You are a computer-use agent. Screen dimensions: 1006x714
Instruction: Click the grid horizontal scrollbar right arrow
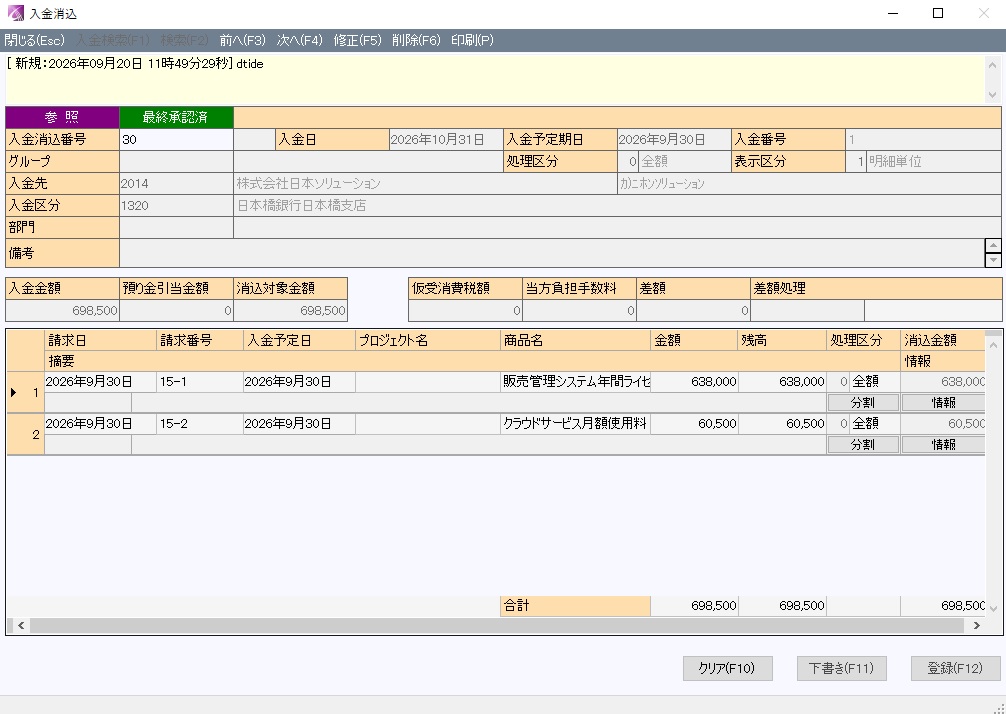976,625
